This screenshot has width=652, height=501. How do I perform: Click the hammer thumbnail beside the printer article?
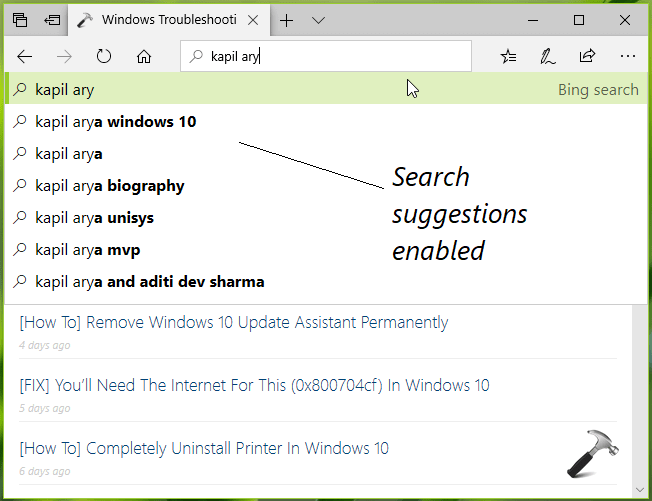tap(593, 454)
